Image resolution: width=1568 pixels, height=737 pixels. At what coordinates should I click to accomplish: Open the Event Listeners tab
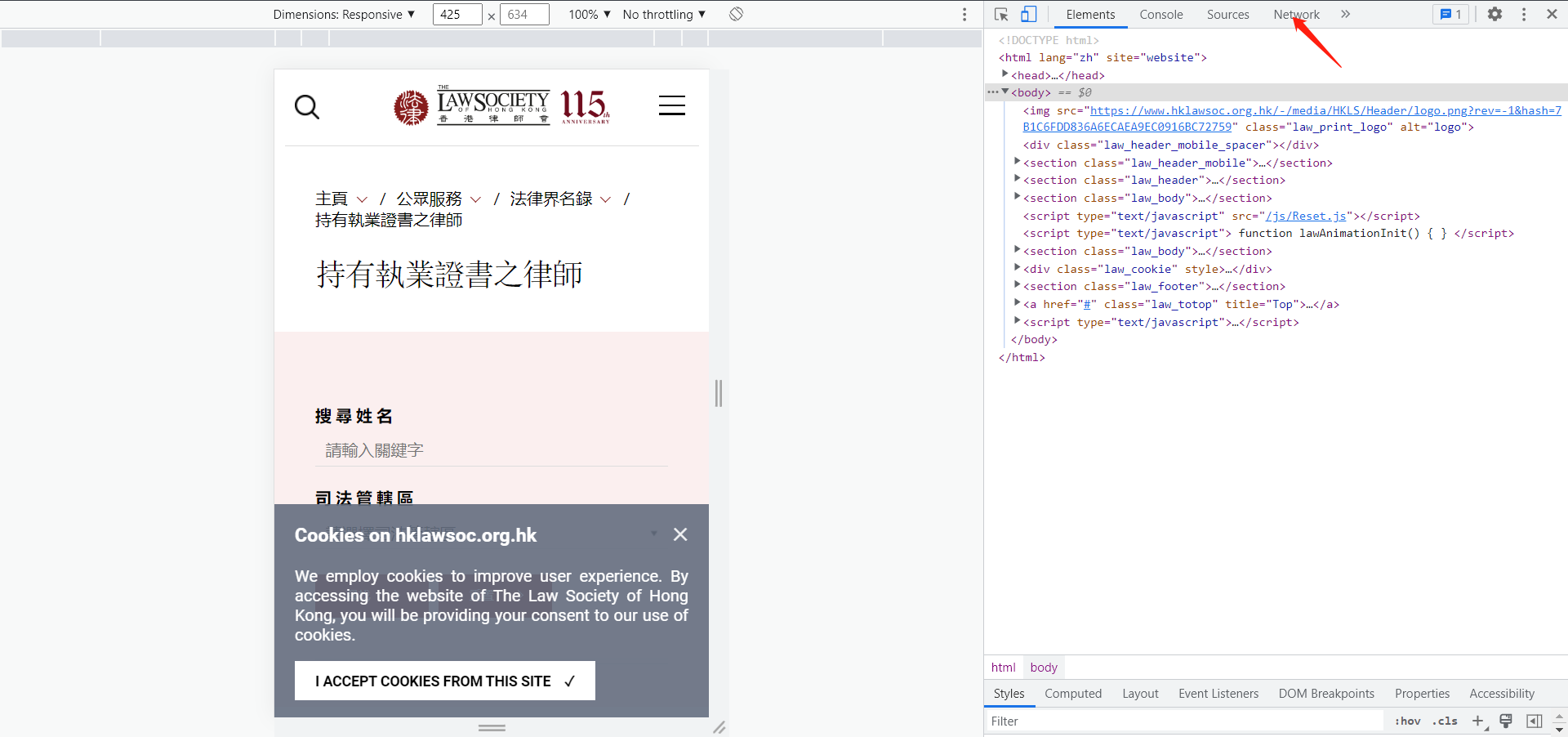click(x=1218, y=694)
